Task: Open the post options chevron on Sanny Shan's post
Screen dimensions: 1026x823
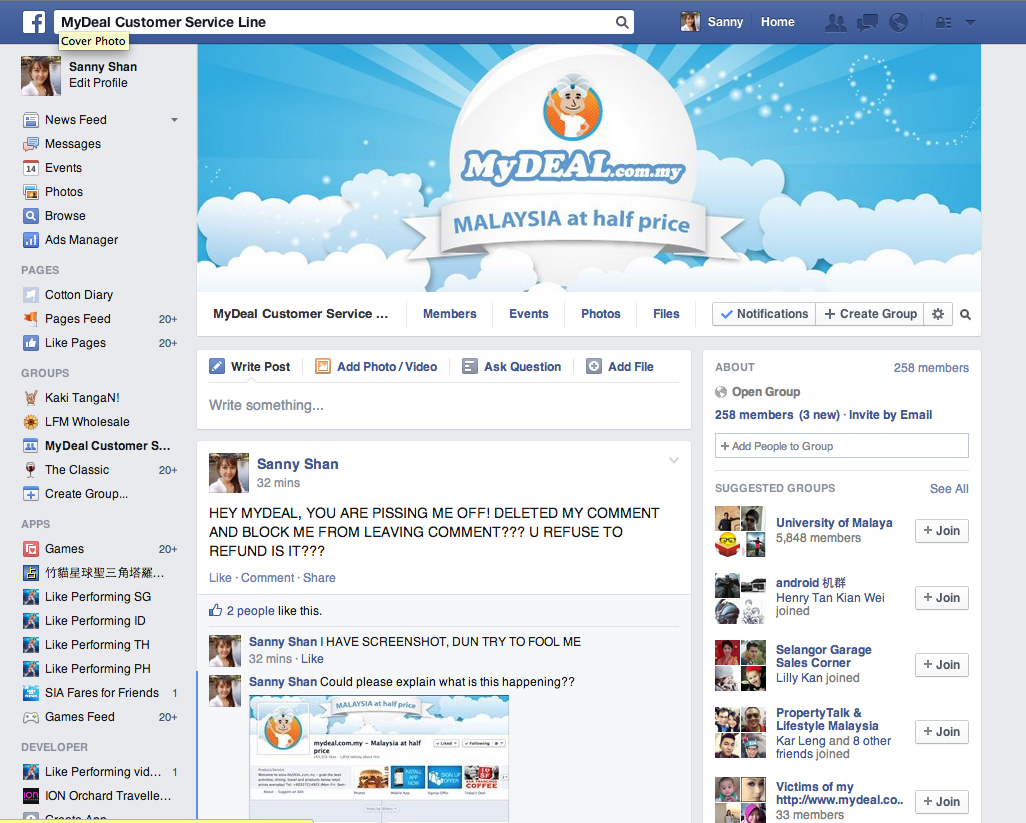Action: (673, 461)
